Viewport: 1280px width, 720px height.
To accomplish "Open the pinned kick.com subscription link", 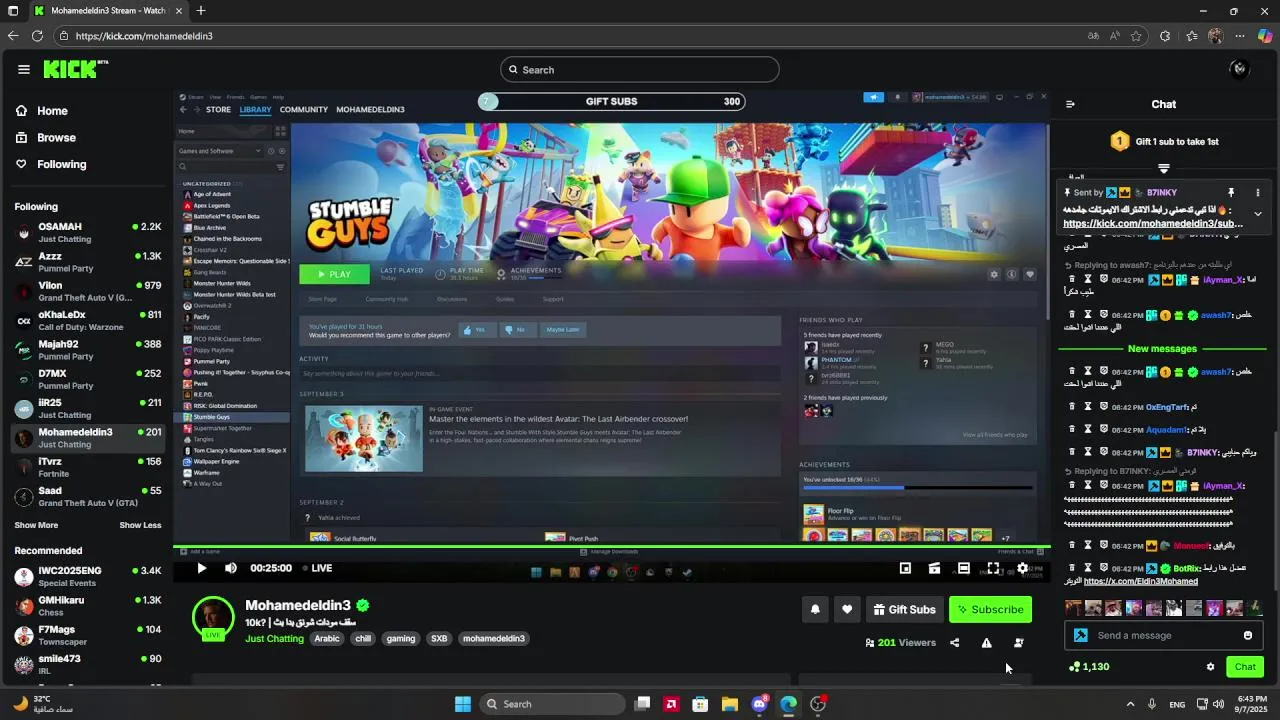I will 1153,224.
